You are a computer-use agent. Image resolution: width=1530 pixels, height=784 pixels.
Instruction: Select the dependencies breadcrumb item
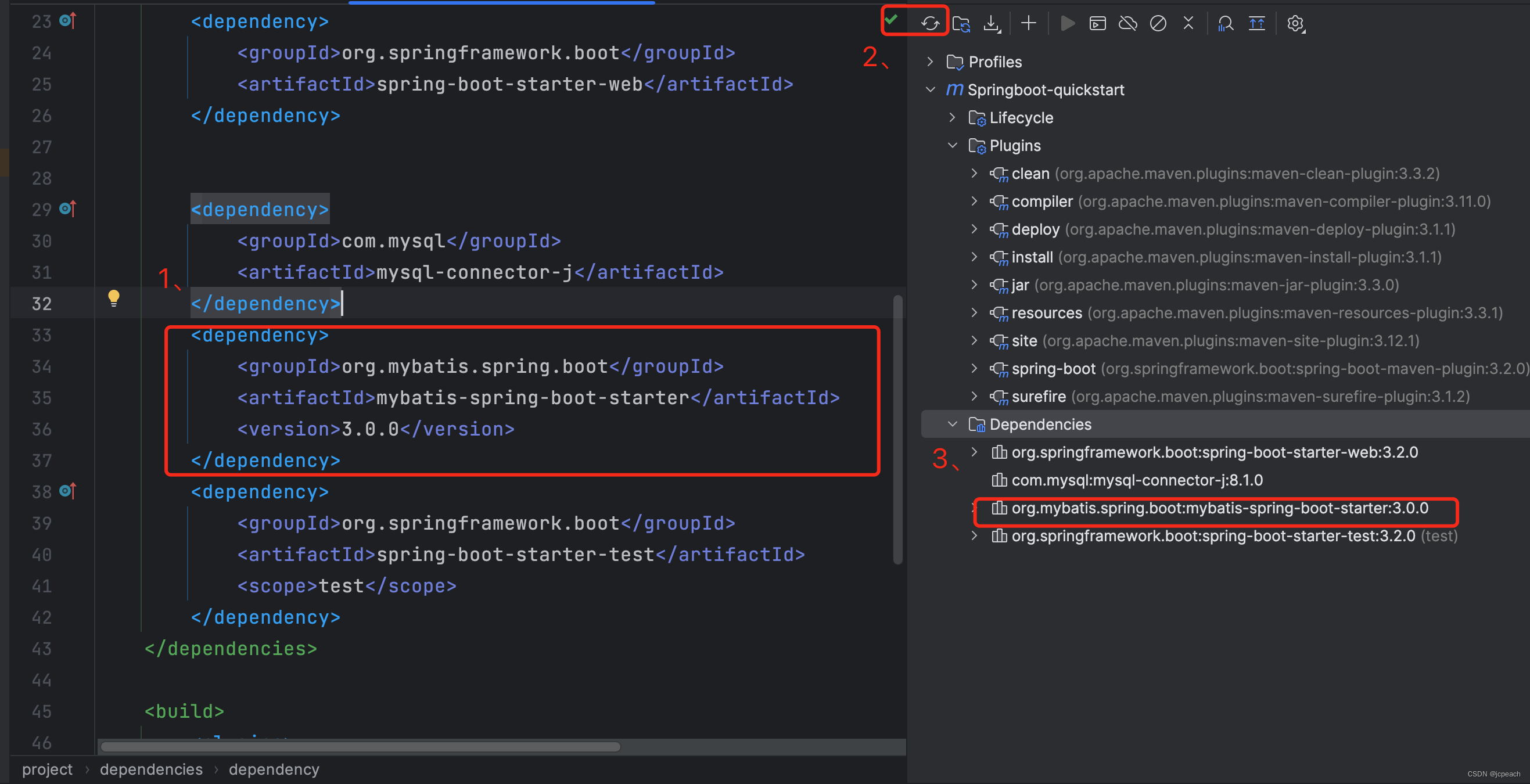pos(151,769)
